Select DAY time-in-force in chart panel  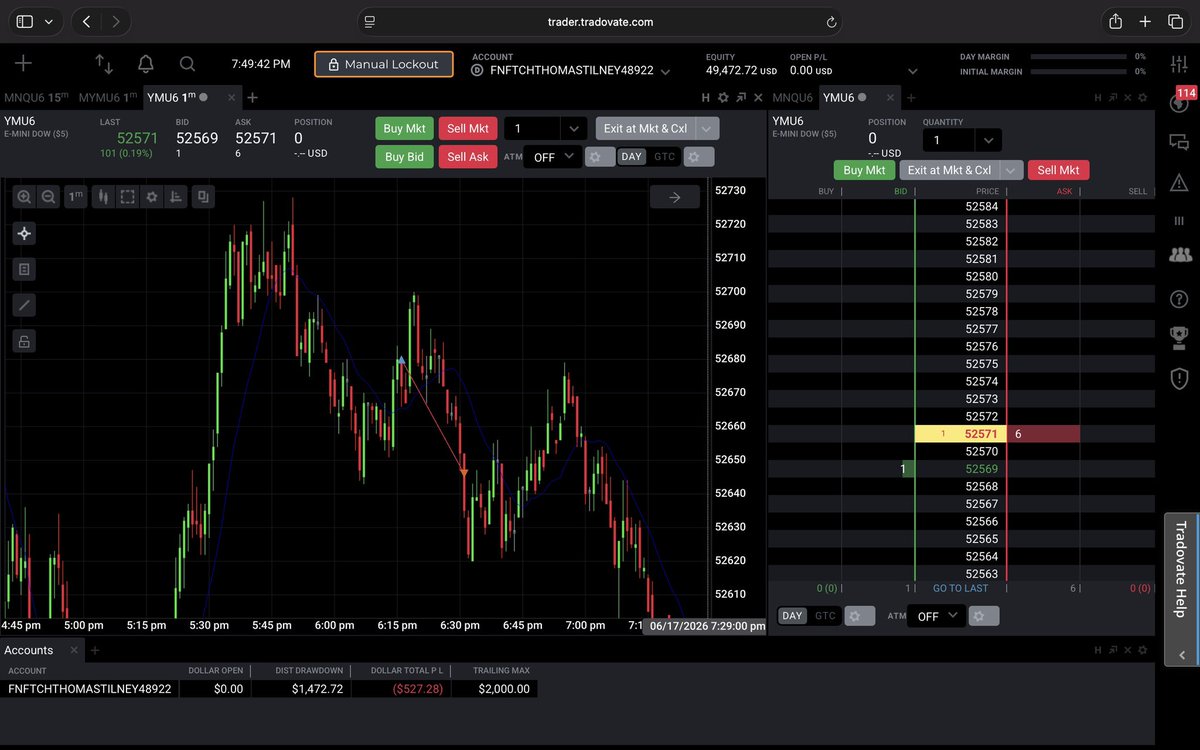[x=631, y=157]
